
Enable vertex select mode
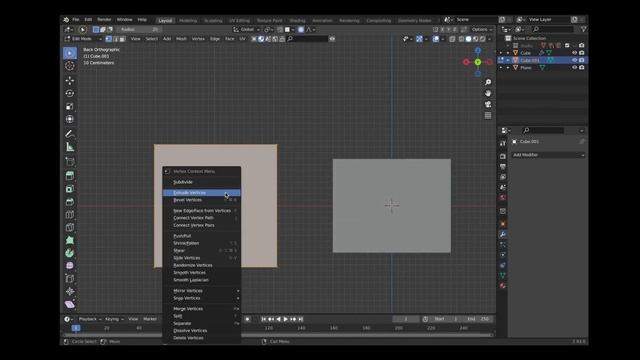(109, 39)
